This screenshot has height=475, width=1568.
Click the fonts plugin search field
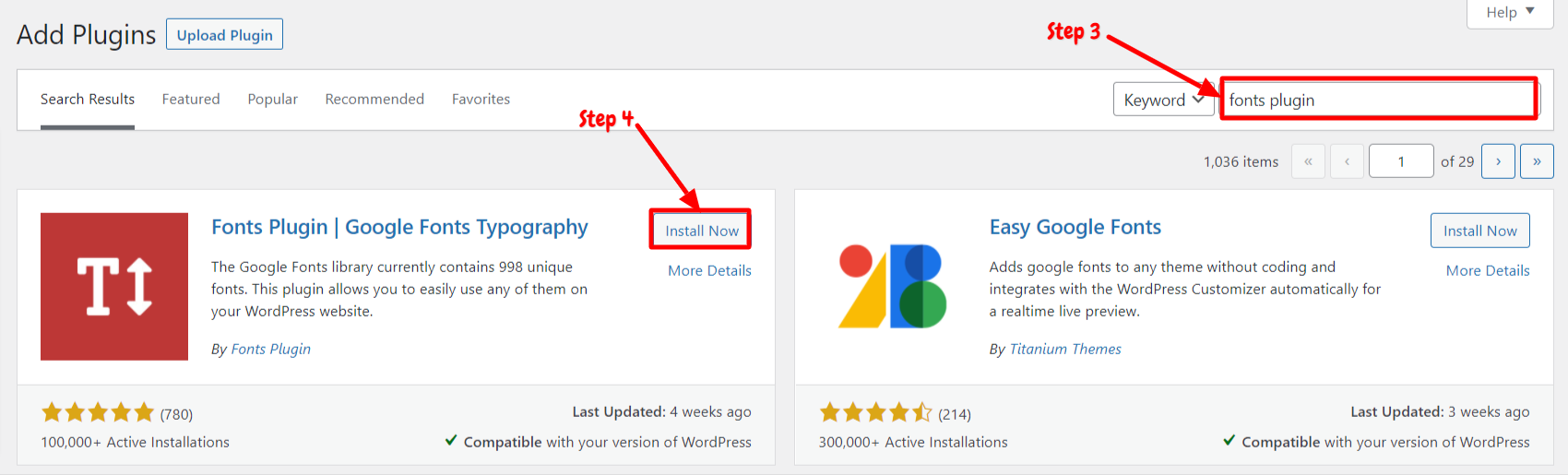tap(1379, 99)
